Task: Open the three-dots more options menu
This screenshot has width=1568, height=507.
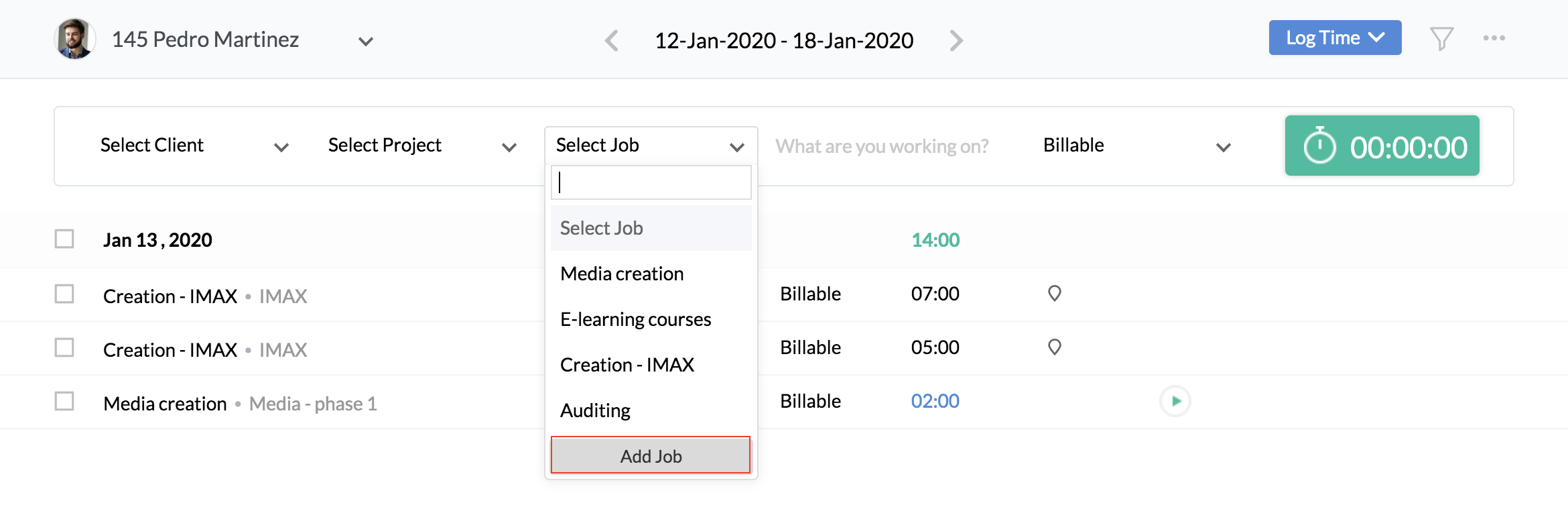Action: pyautogui.click(x=1494, y=38)
